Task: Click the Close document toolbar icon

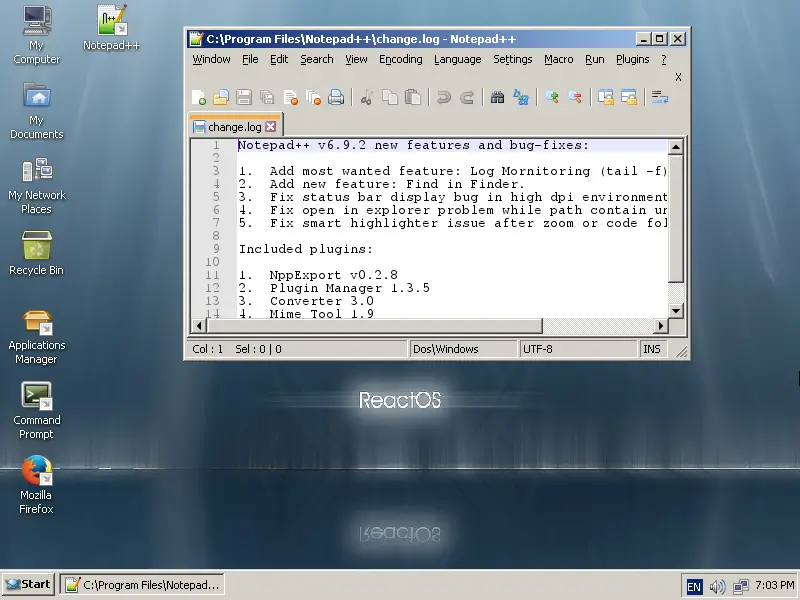Action: (x=290, y=97)
